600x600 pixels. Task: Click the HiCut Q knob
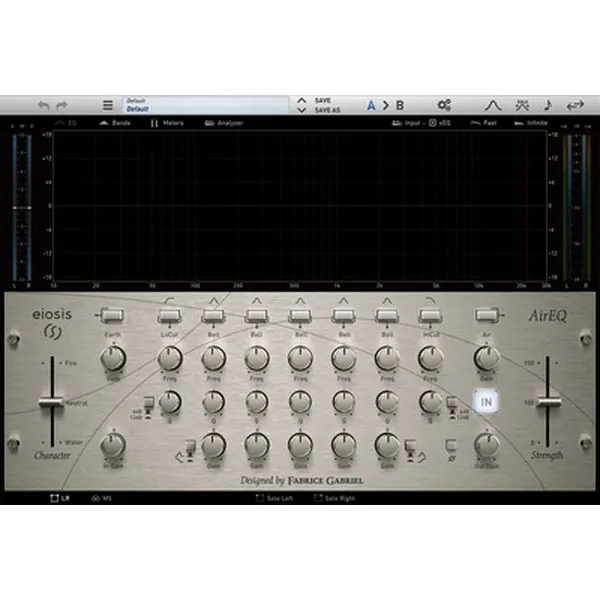coord(430,402)
